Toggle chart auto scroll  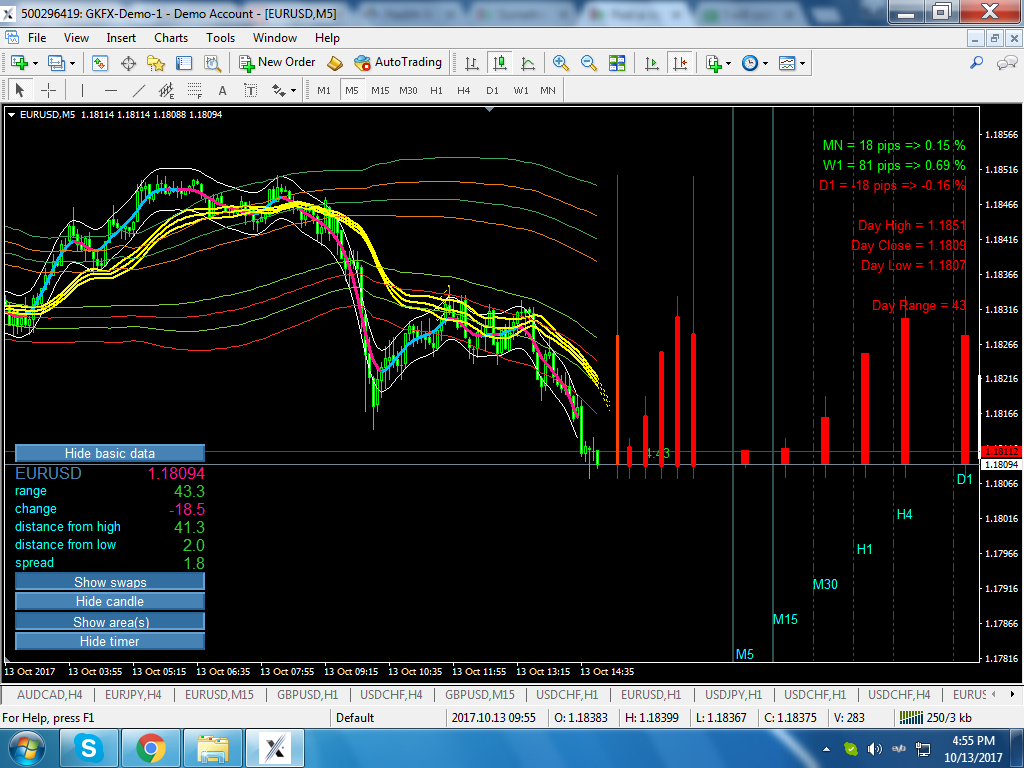point(652,63)
